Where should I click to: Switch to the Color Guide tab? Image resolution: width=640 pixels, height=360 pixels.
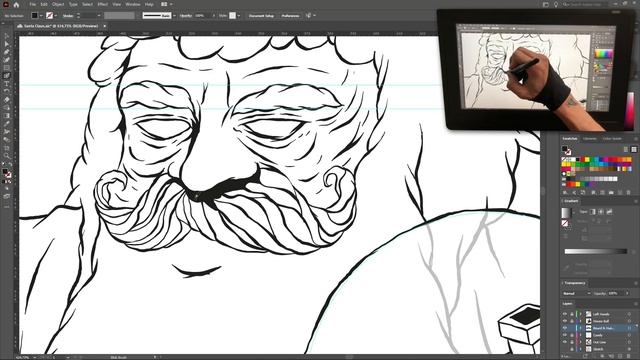click(612, 139)
